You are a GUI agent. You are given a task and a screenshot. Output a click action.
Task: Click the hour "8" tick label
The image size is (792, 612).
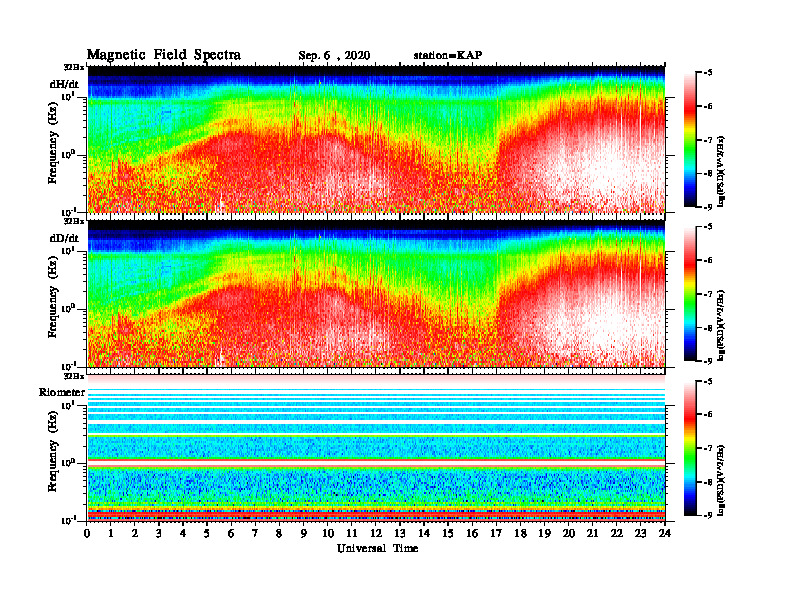[x=279, y=534]
